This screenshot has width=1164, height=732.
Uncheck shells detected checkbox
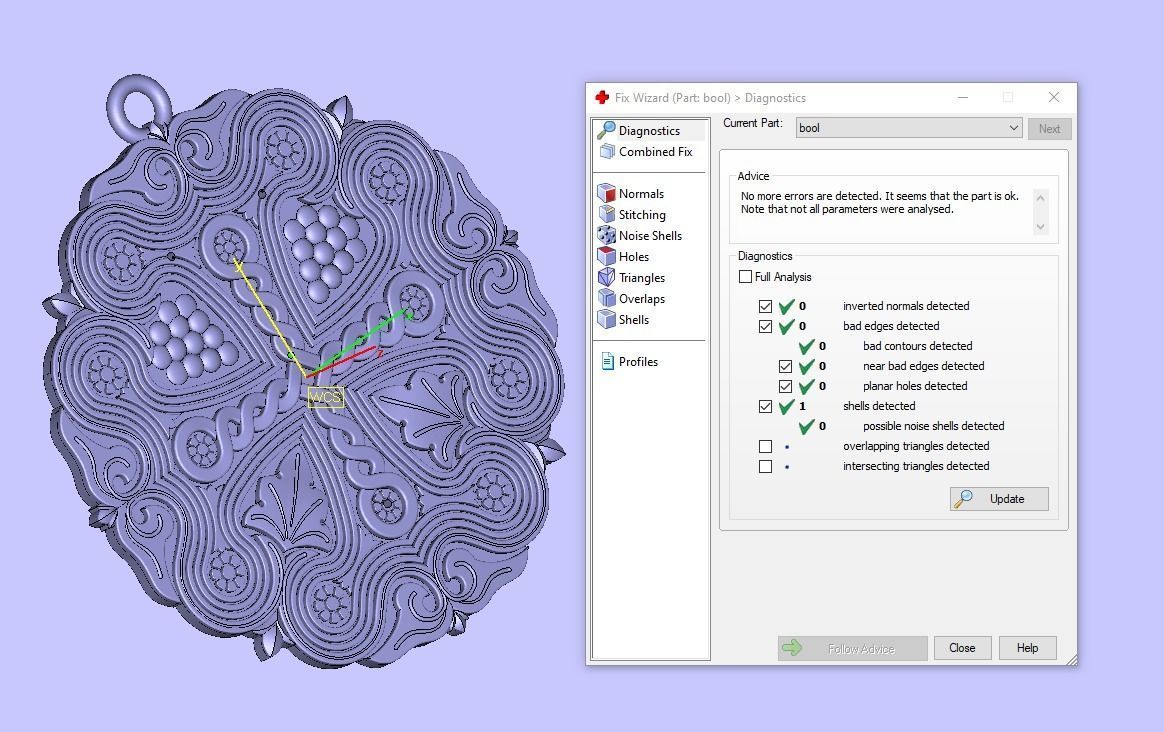pyautogui.click(x=765, y=406)
